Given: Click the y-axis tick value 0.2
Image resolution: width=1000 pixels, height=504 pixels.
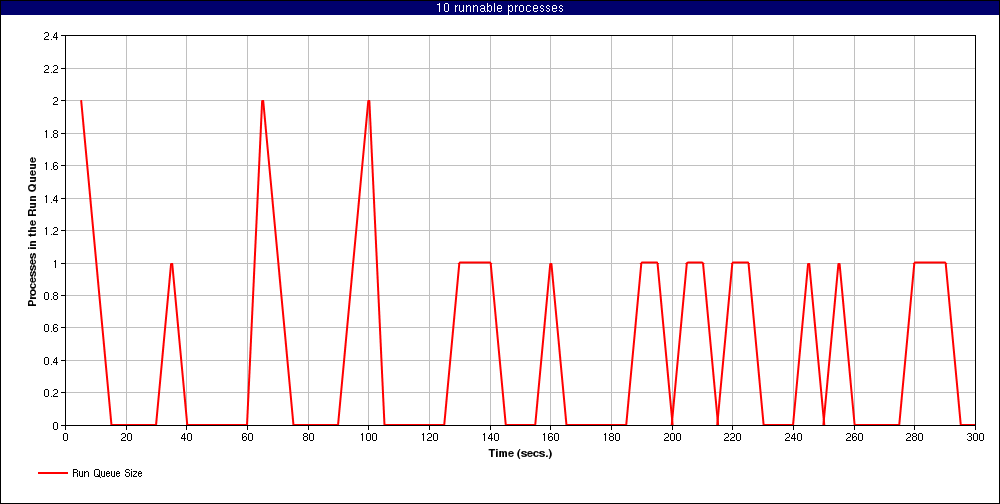Looking at the screenshot, I should (x=50, y=392).
